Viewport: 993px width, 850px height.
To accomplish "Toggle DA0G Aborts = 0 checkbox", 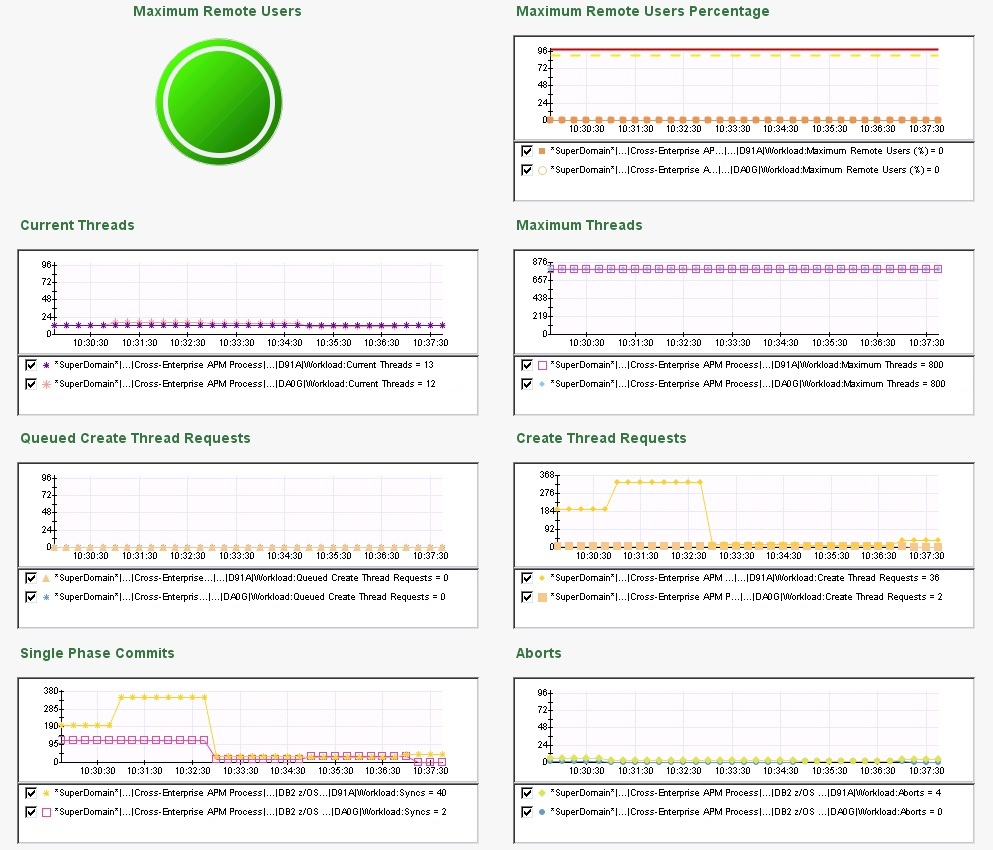I will point(527,811).
